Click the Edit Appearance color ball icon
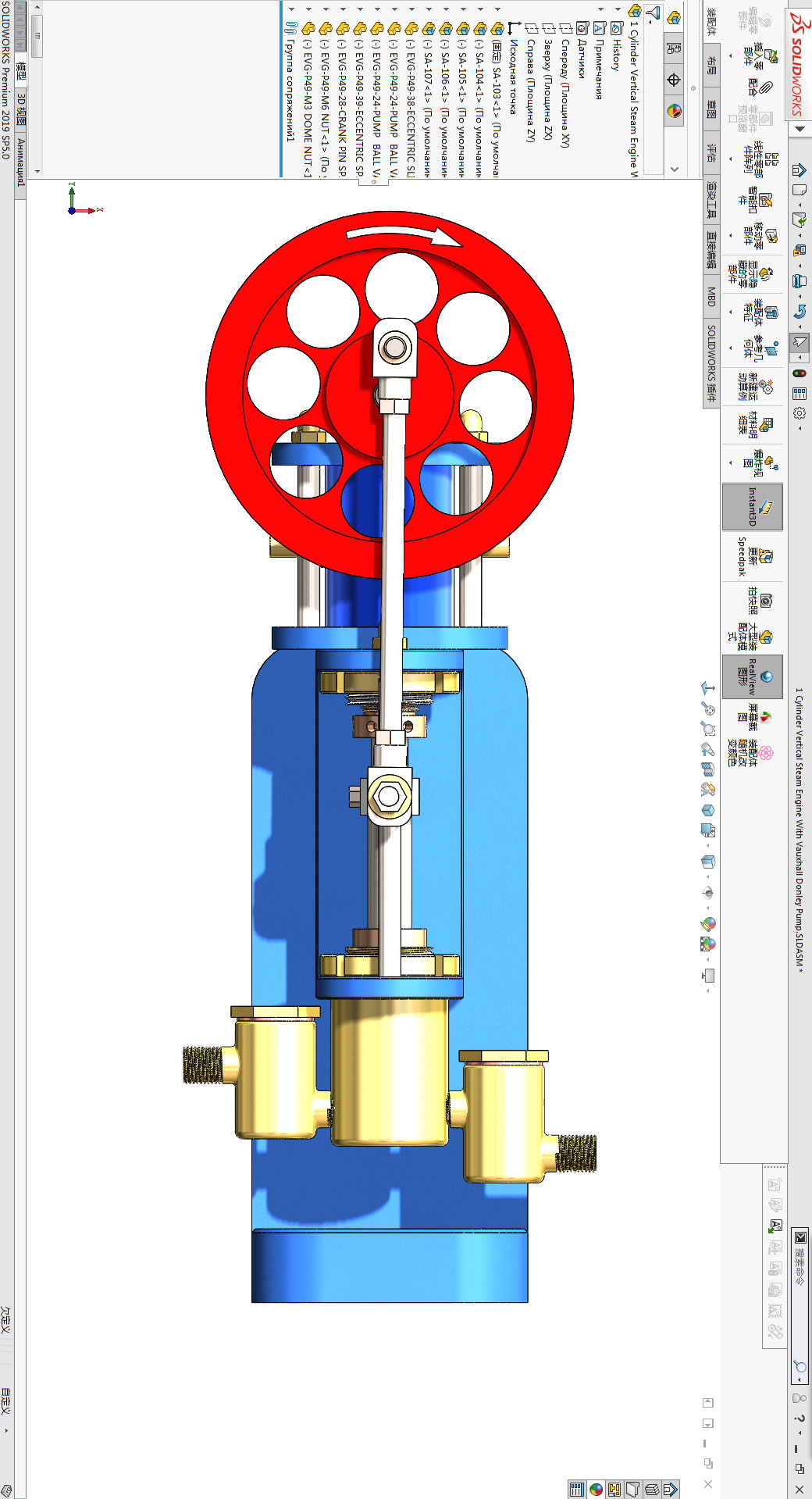812x1499 pixels. click(x=707, y=923)
